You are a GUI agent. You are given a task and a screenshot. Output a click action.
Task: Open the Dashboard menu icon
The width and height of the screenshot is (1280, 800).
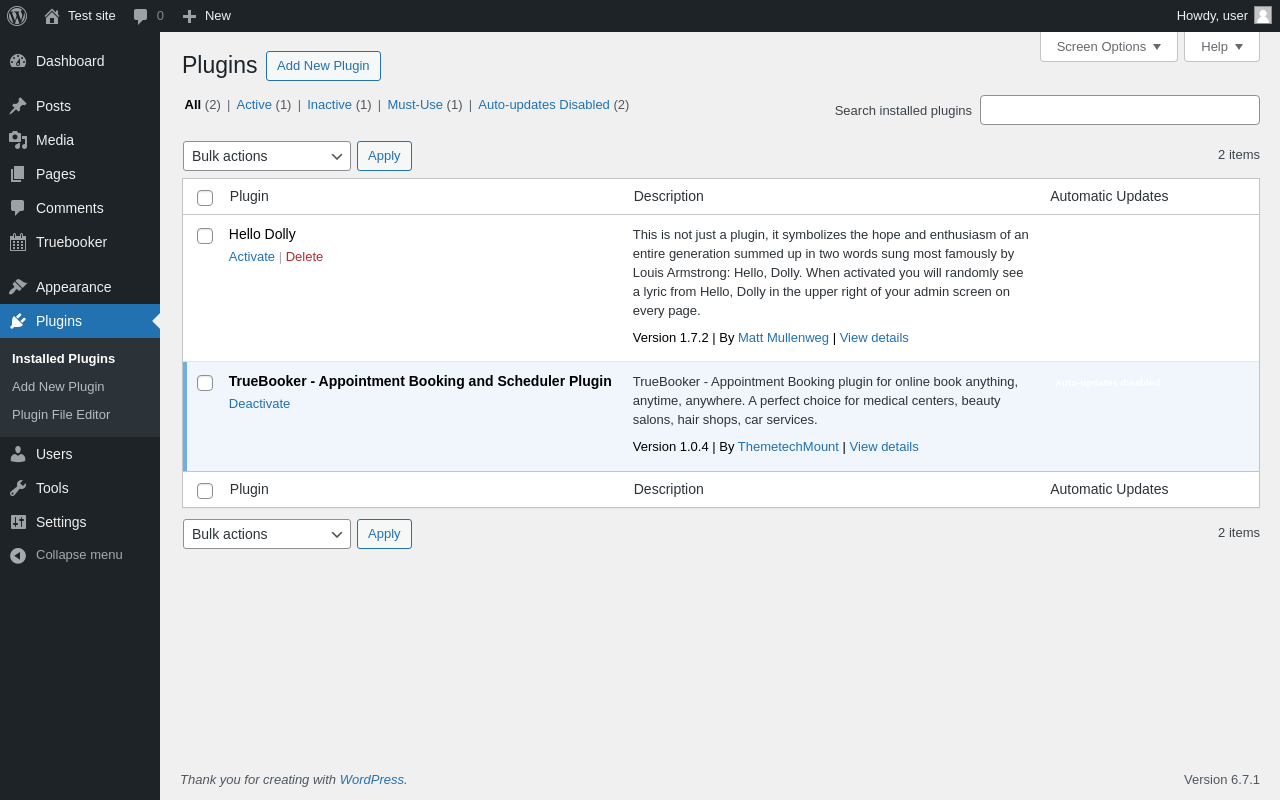tap(18, 61)
